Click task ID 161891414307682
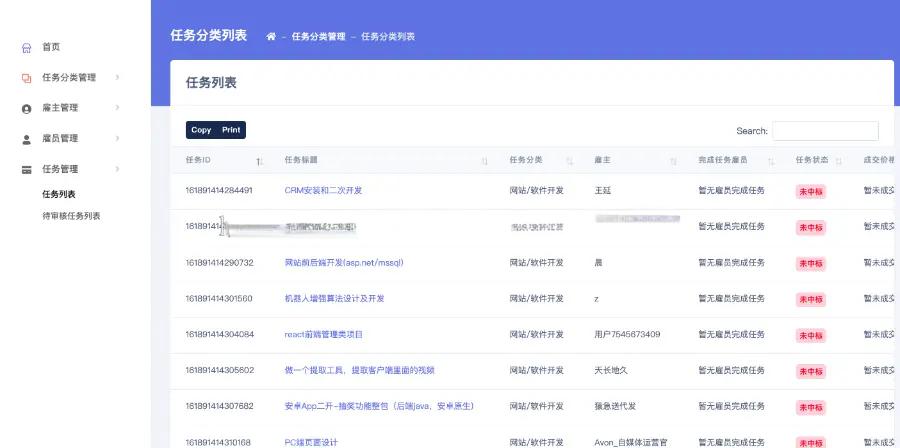The width and height of the screenshot is (900, 448). [219, 406]
